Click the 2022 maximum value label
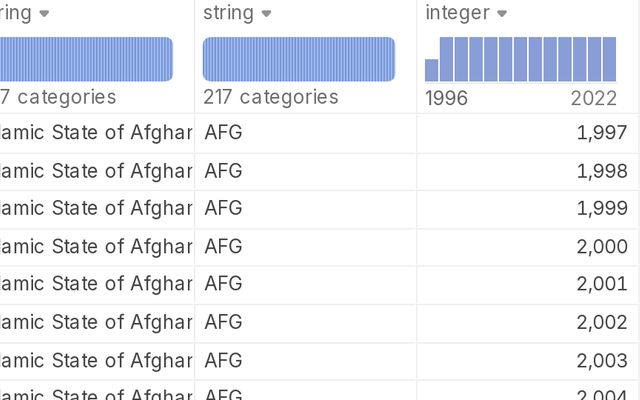 click(x=593, y=98)
